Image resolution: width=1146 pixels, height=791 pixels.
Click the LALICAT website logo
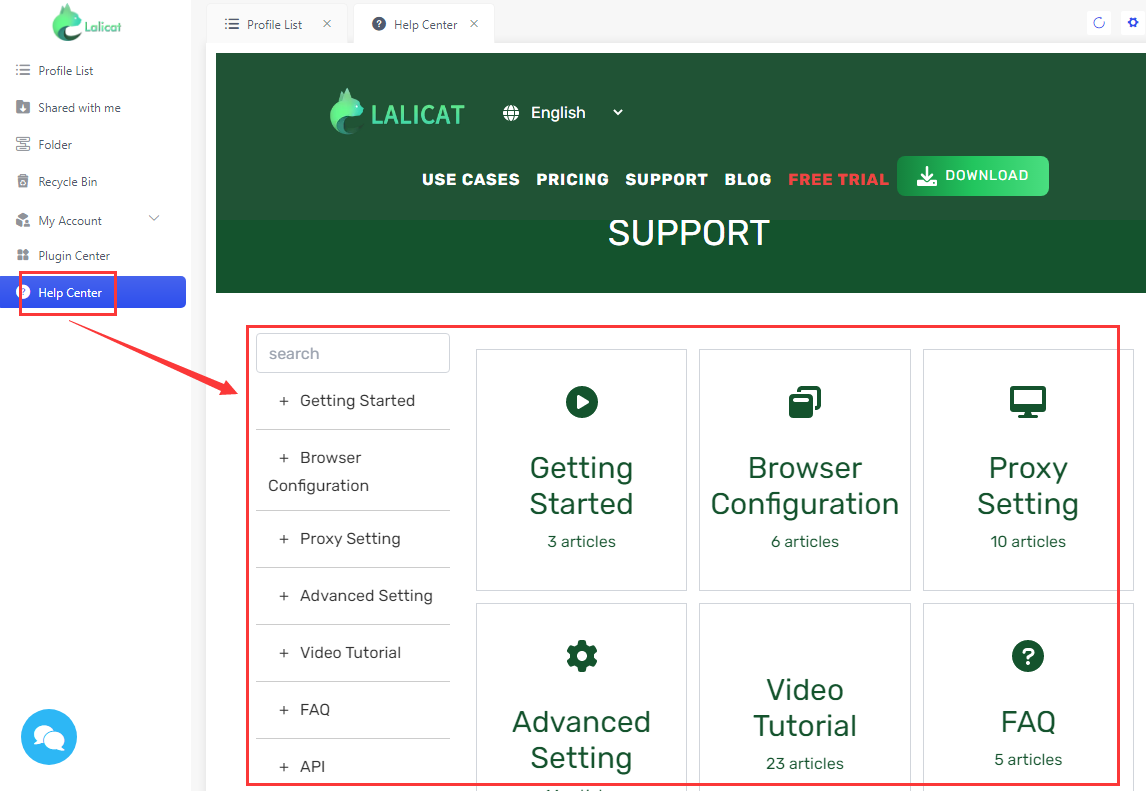click(x=397, y=112)
